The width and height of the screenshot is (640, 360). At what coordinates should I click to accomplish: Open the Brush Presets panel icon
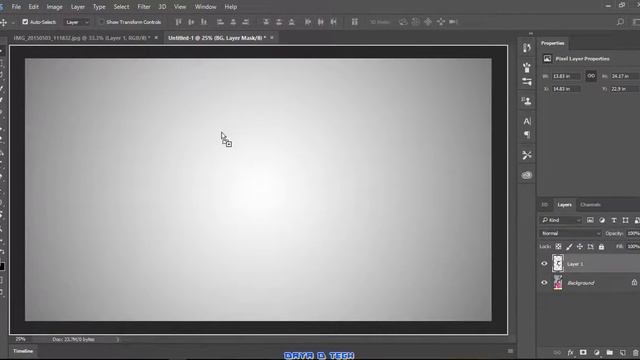pyautogui.click(x=527, y=82)
